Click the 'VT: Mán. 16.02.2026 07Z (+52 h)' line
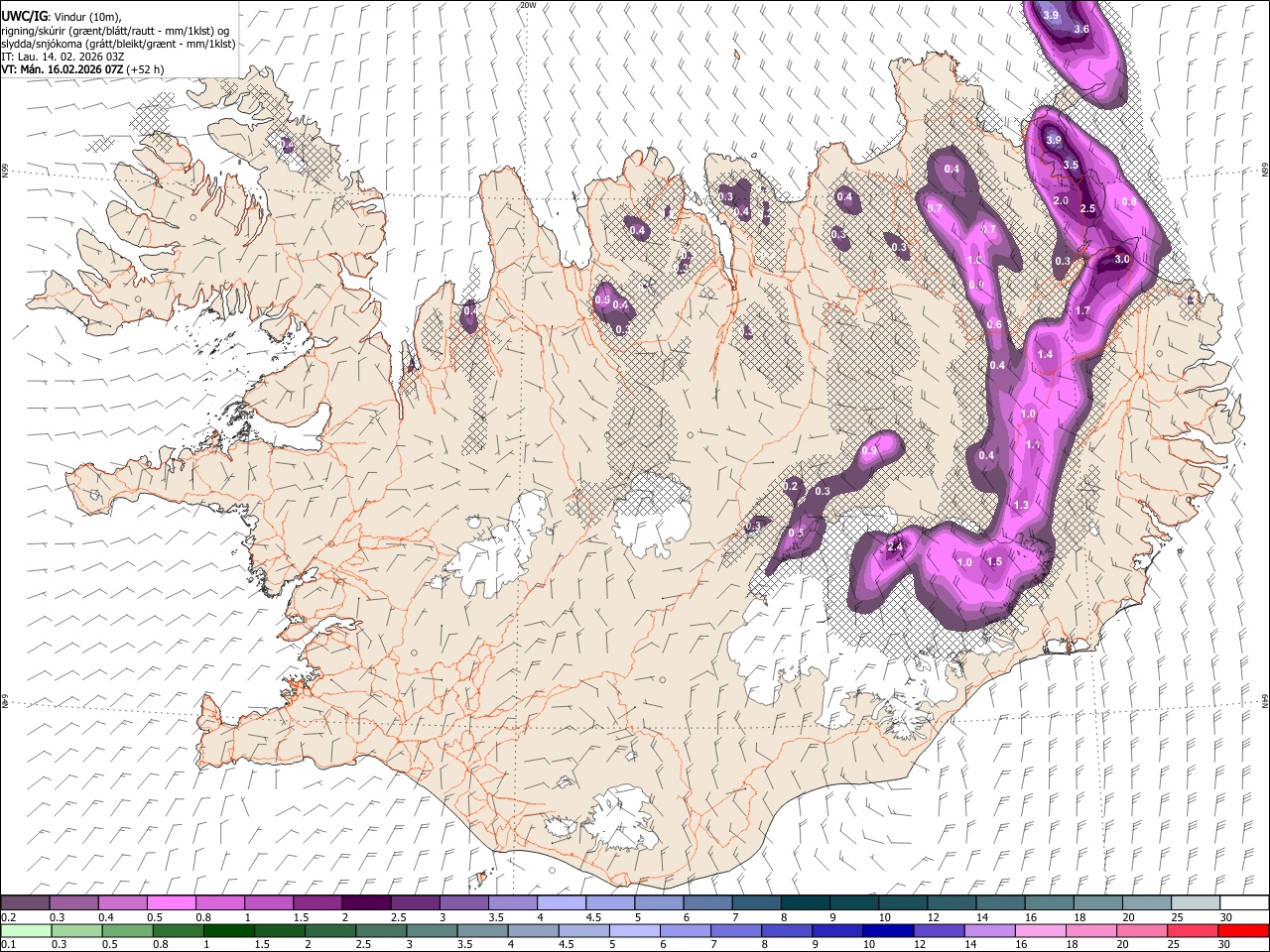Screen dimensions: 1270x952 click(82, 69)
